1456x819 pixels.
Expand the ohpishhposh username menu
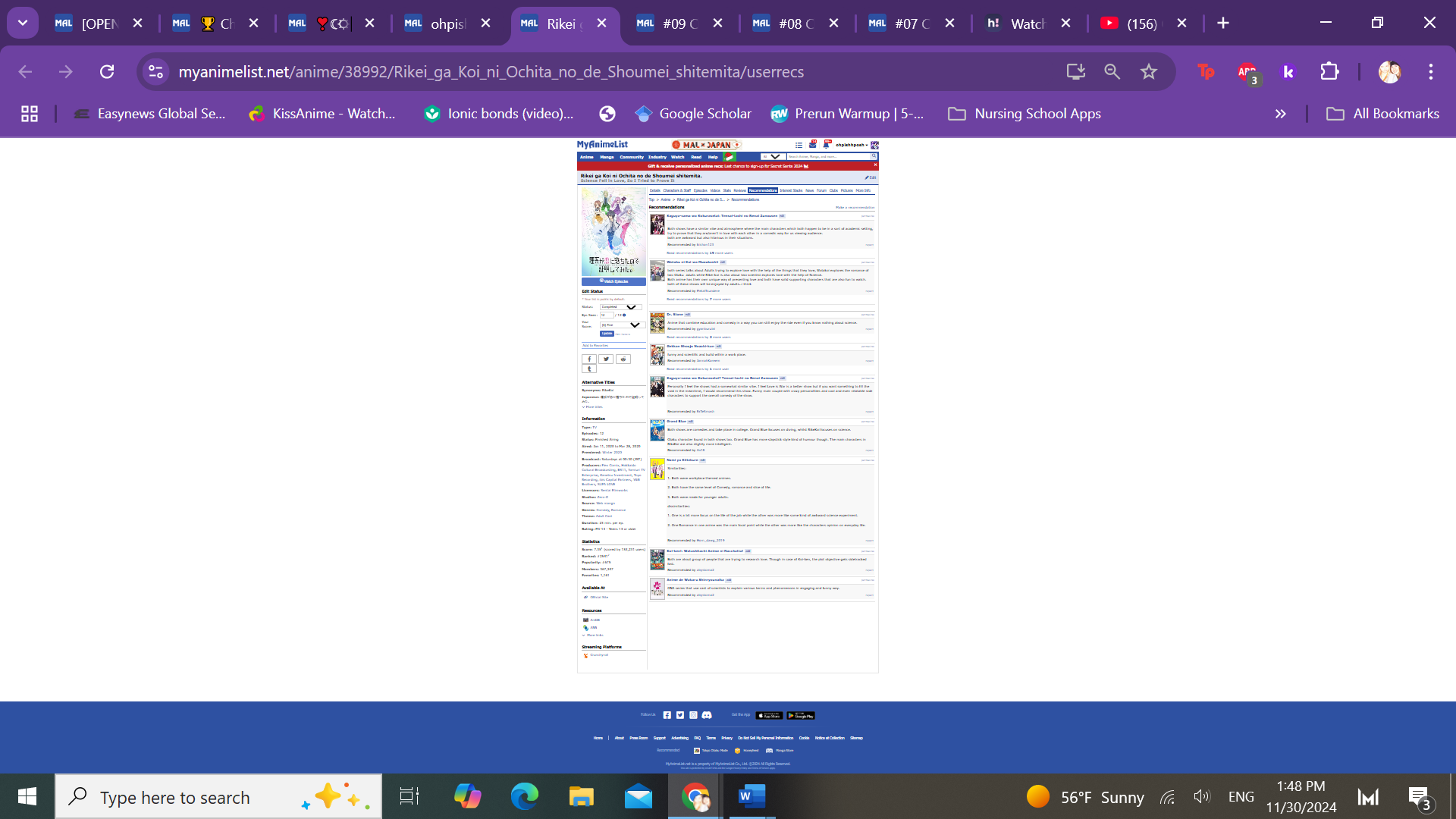pyautogui.click(x=852, y=145)
